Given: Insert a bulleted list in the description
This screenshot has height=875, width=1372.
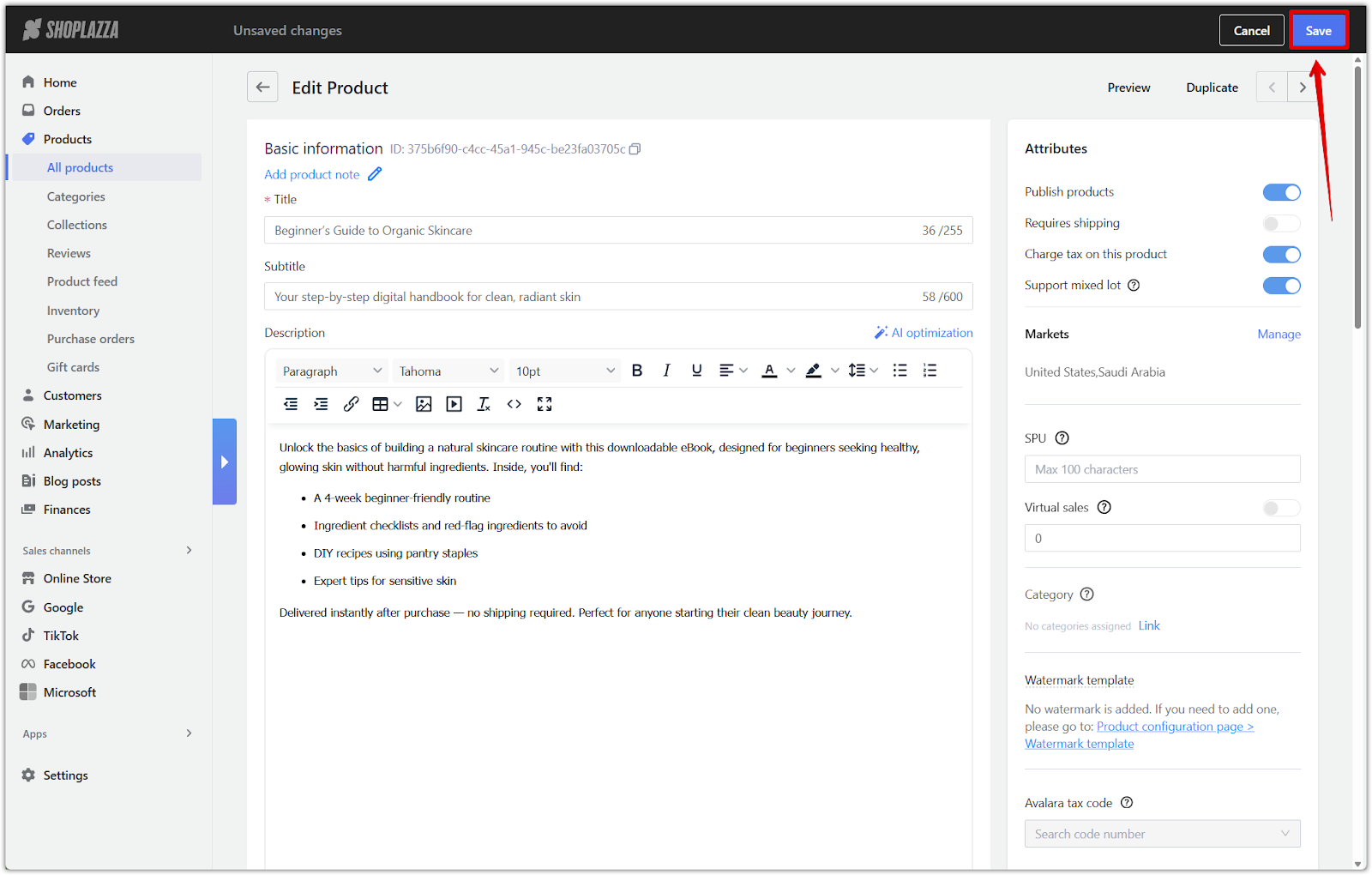Looking at the screenshot, I should pos(900,371).
